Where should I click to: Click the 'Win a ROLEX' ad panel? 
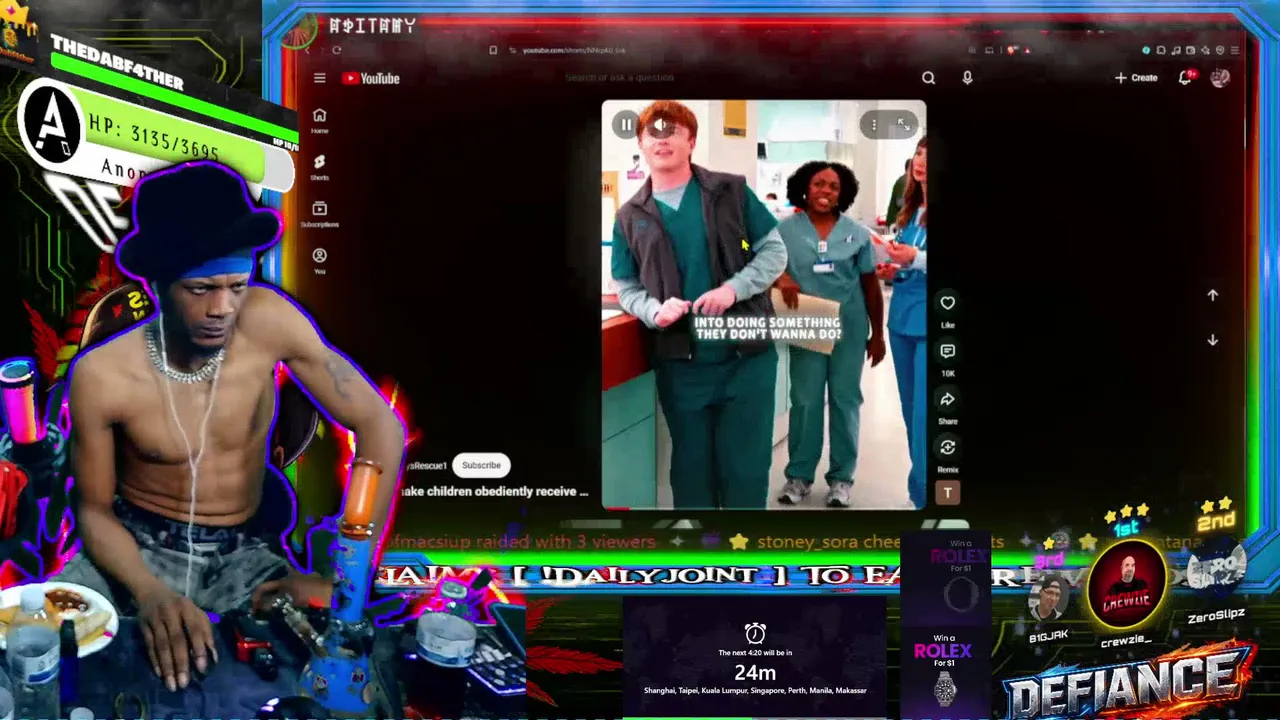pos(945,671)
